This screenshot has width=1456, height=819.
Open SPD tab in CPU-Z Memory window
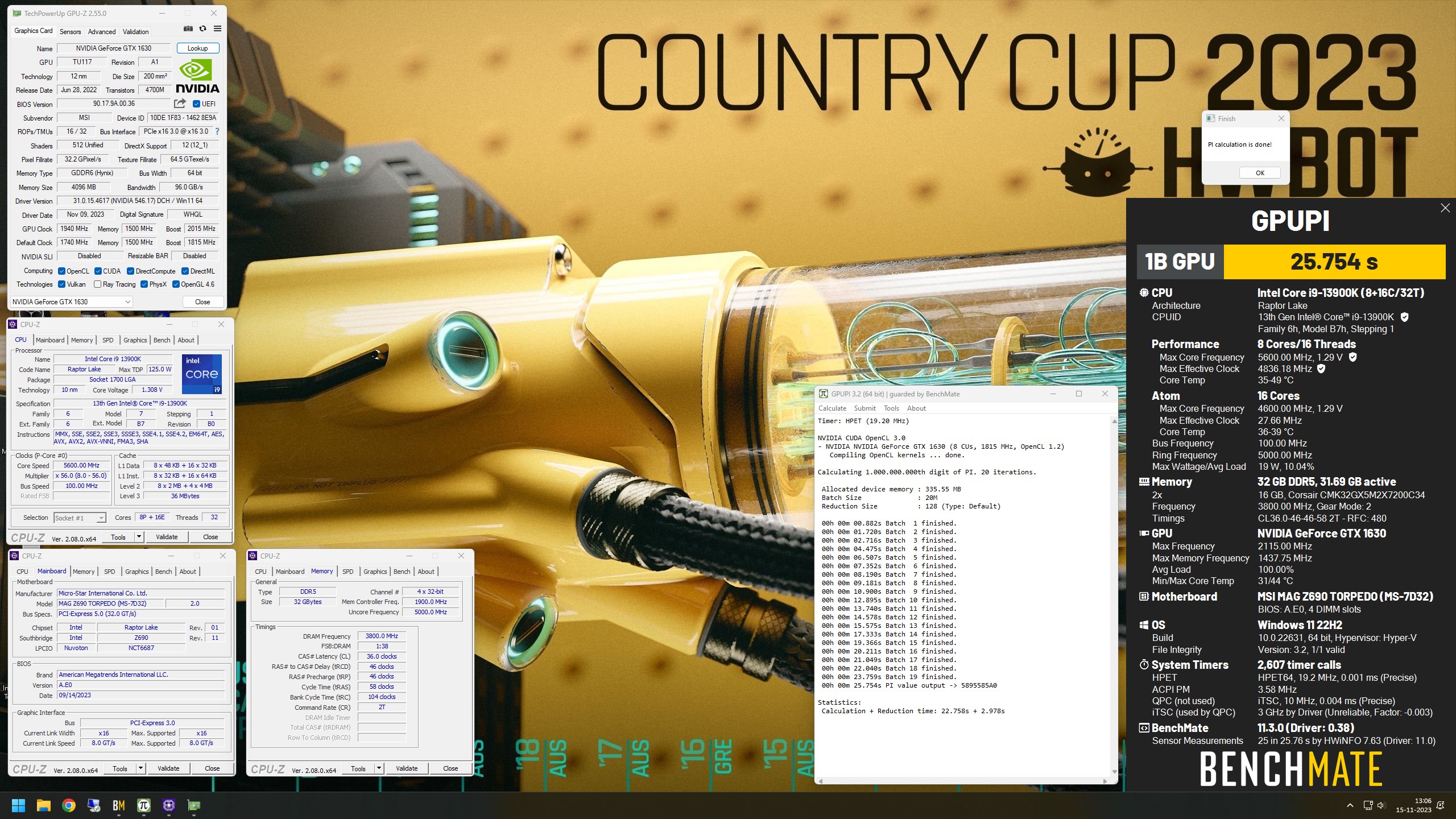pos(348,572)
